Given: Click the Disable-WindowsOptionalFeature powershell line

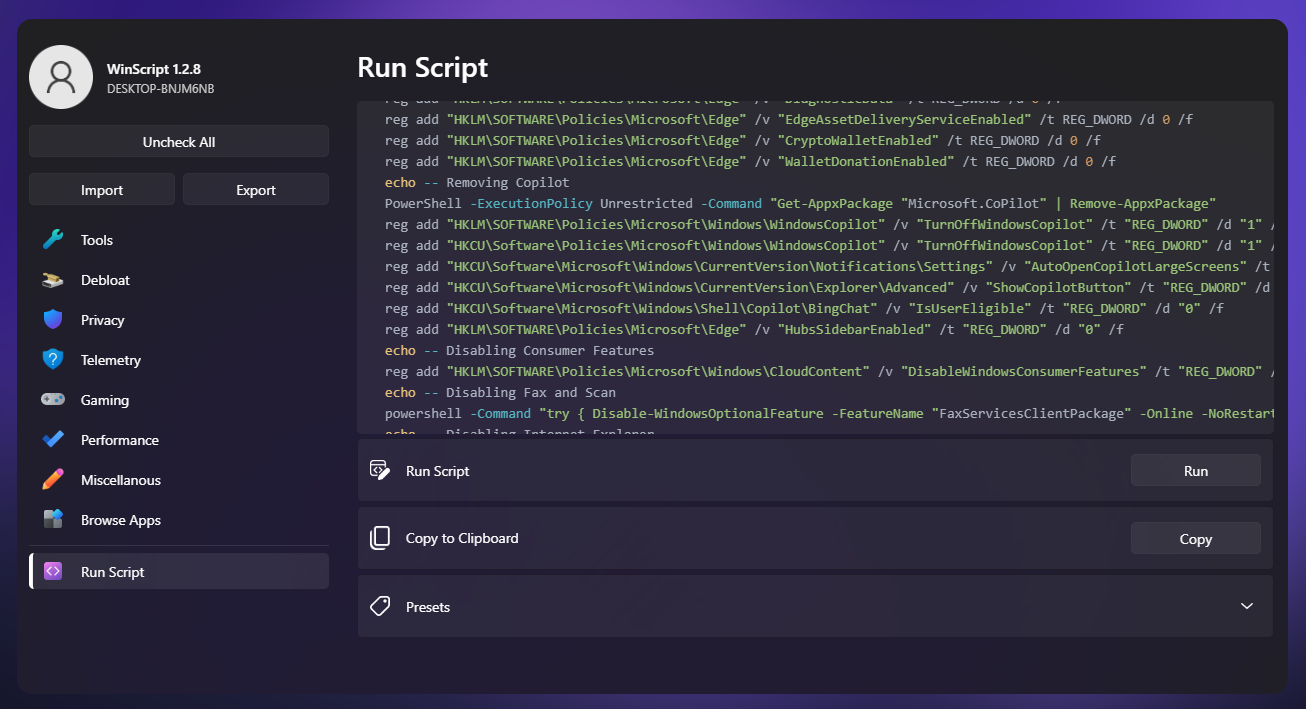Looking at the screenshot, I should tap(829, 413).
